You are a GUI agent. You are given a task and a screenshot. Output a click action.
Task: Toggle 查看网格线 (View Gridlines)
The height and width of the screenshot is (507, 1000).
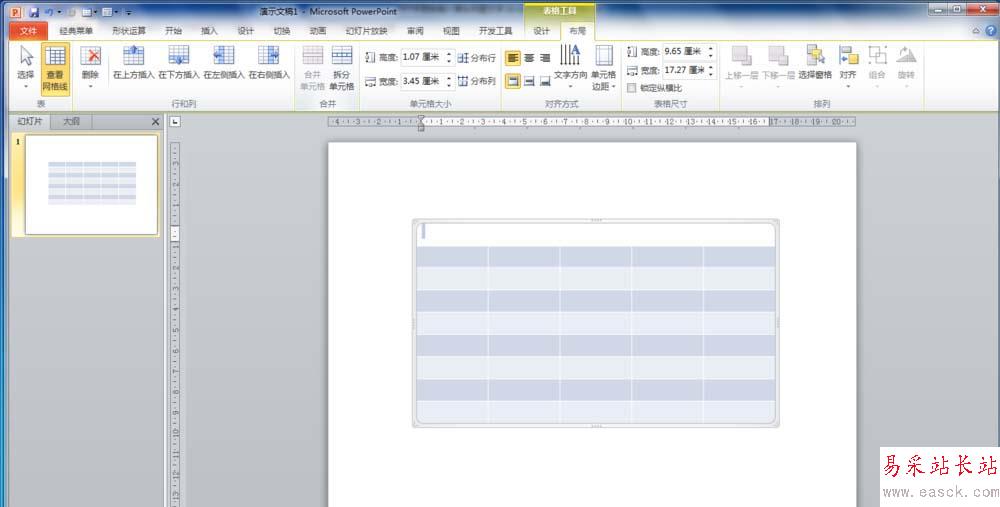click(x=55, y=68)
